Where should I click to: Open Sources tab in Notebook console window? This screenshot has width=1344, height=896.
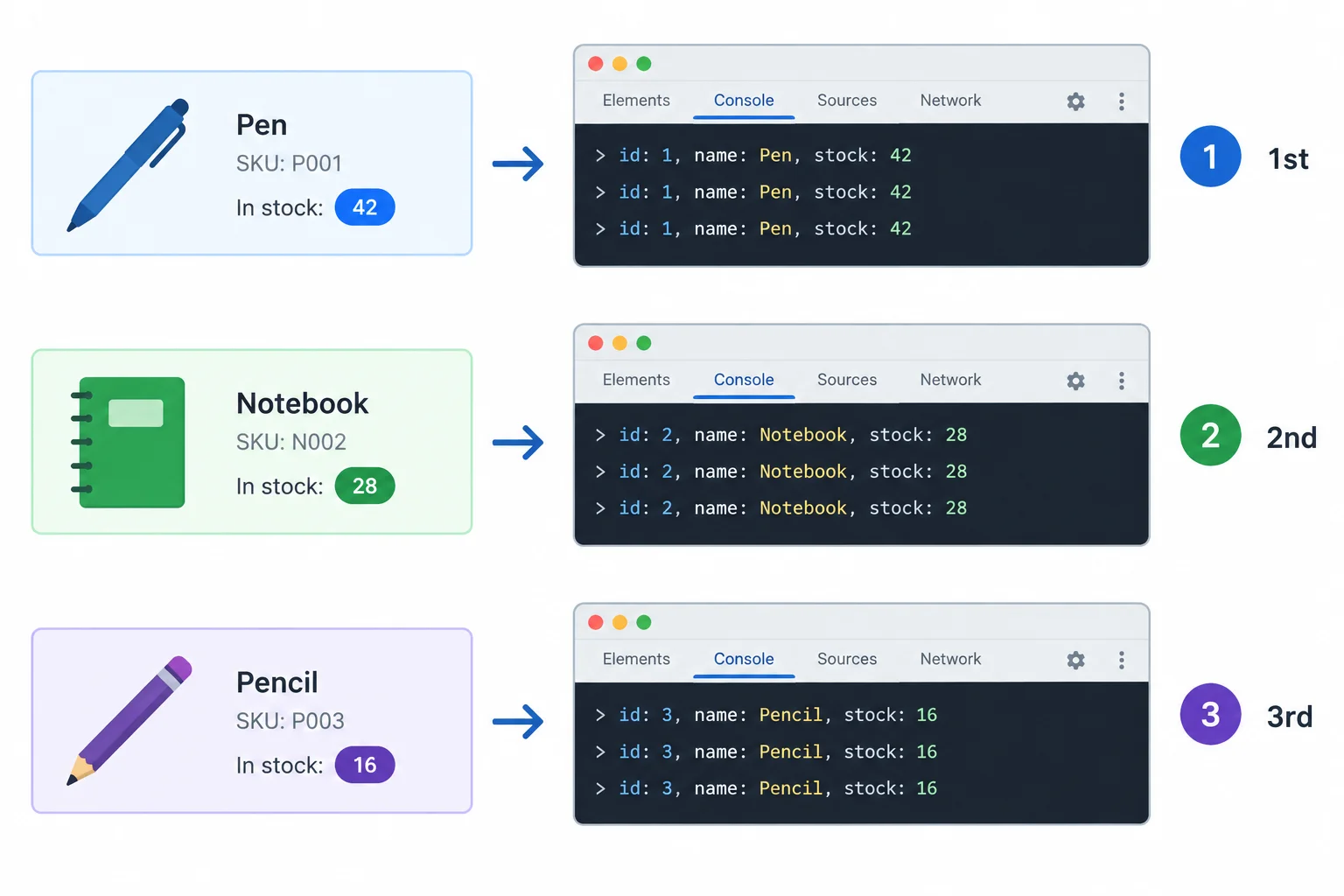[847, 380]
